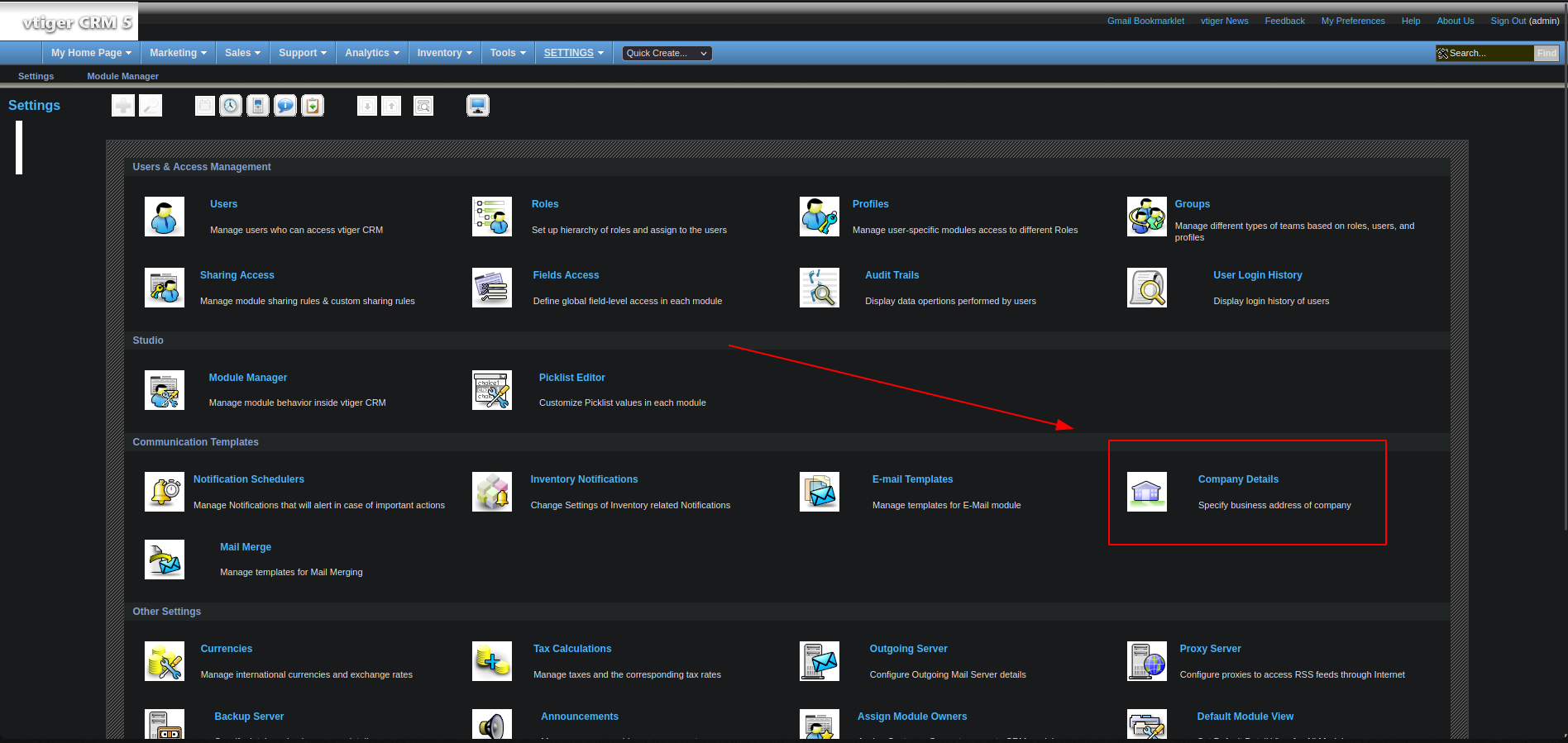Click the Profiles key icon
Screen dimensions: 1568x743
point(820,217)
